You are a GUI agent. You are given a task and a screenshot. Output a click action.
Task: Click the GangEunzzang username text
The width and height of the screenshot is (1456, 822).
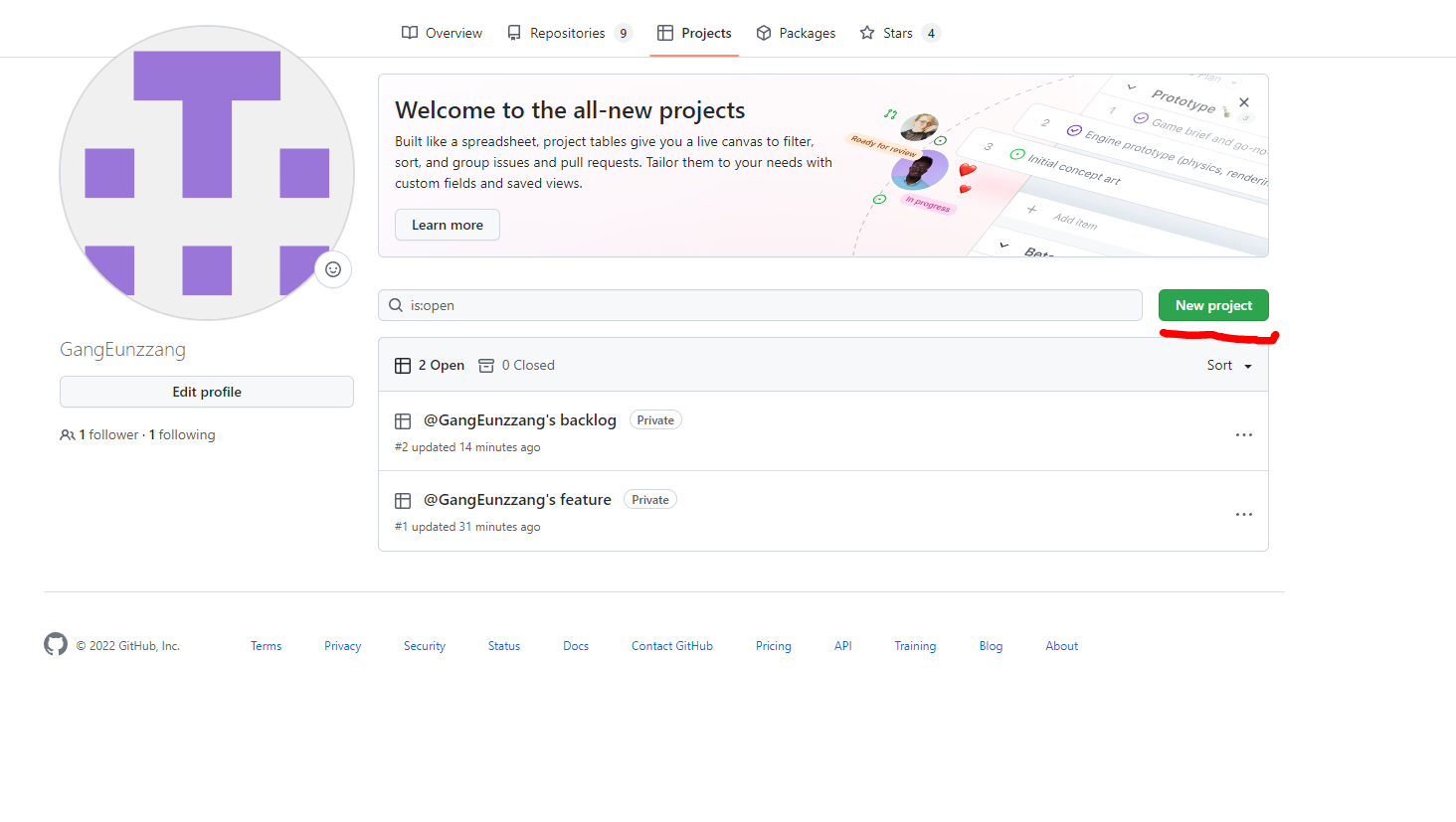[x=122, y=349]
